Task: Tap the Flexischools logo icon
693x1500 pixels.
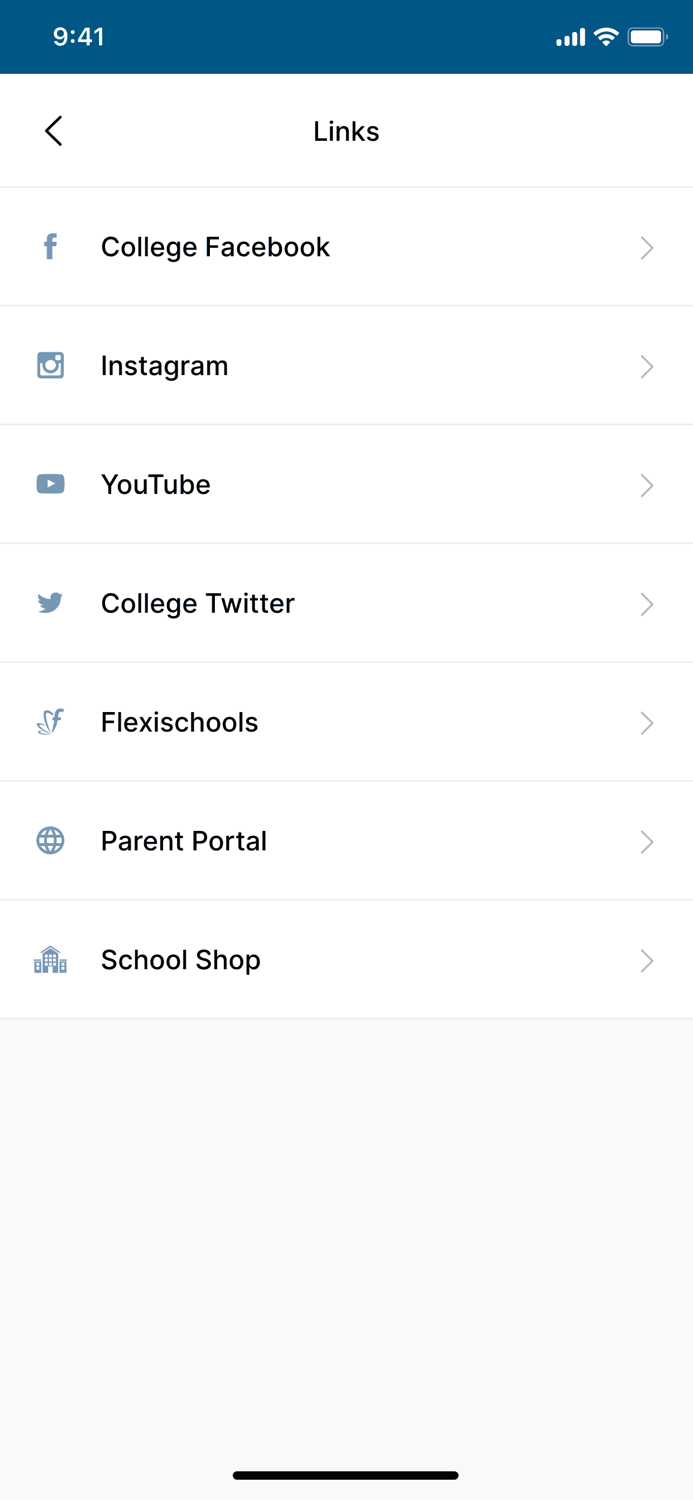Action: (50, 722)
